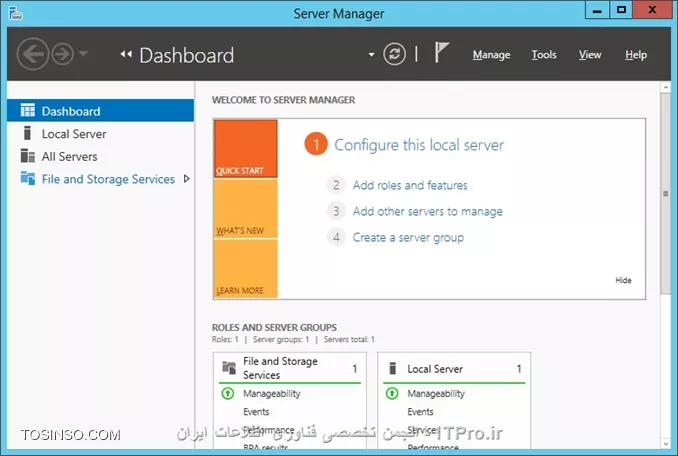The width and height of the screenshot is (678, 456).
Task: Click the 'Server groups: 1' summary text
Action: (x=281, y=339)
